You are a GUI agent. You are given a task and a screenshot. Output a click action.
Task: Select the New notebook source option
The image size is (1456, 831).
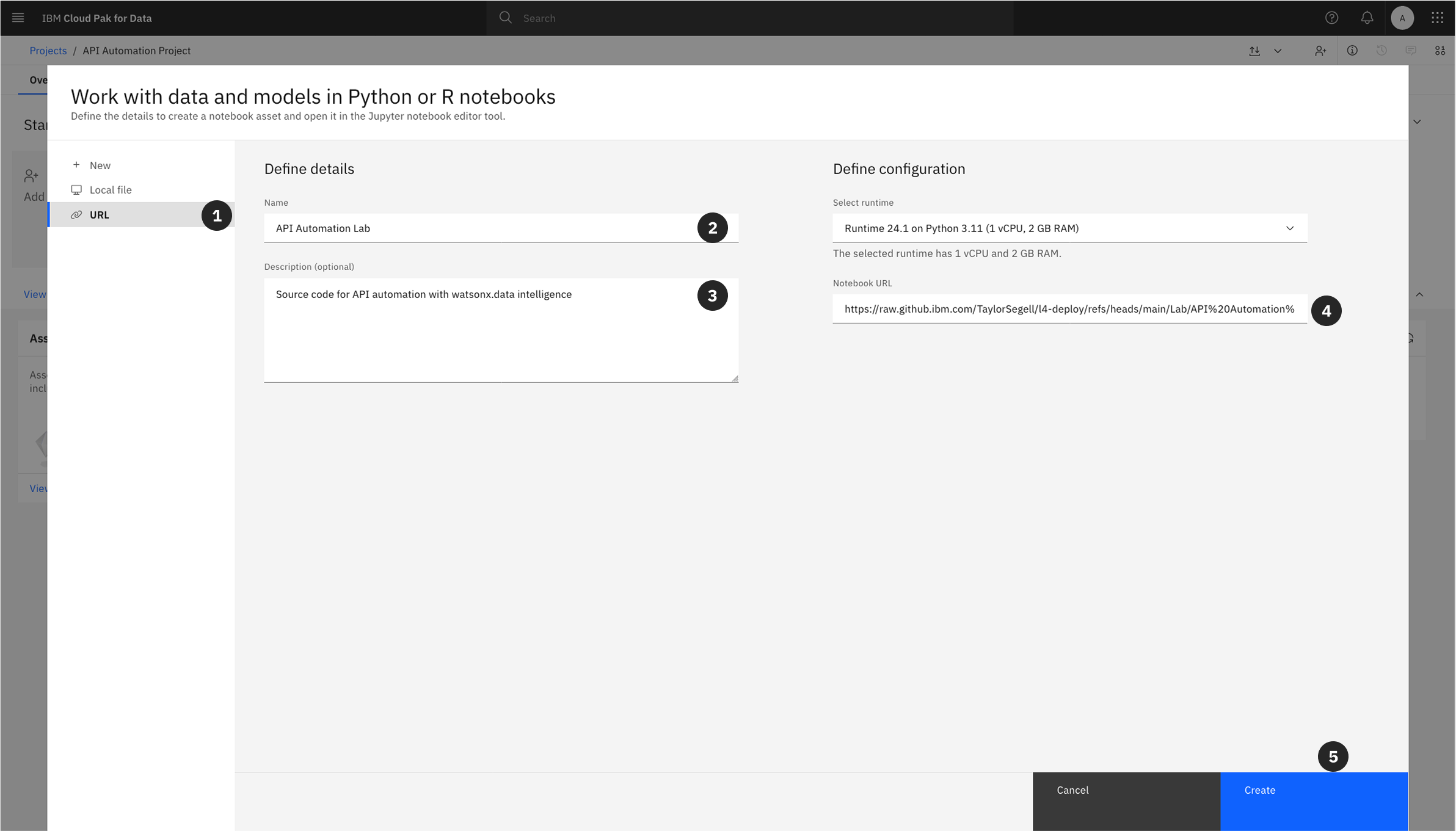[100, 165]
